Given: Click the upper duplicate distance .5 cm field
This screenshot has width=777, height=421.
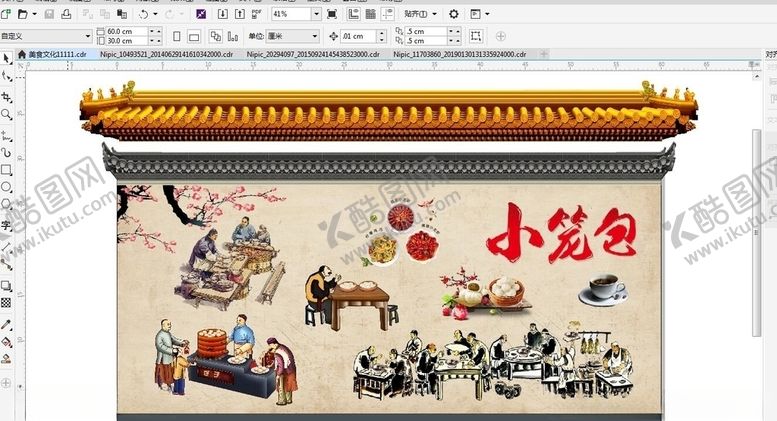Looking at the screenshot, I should (426, 31).
